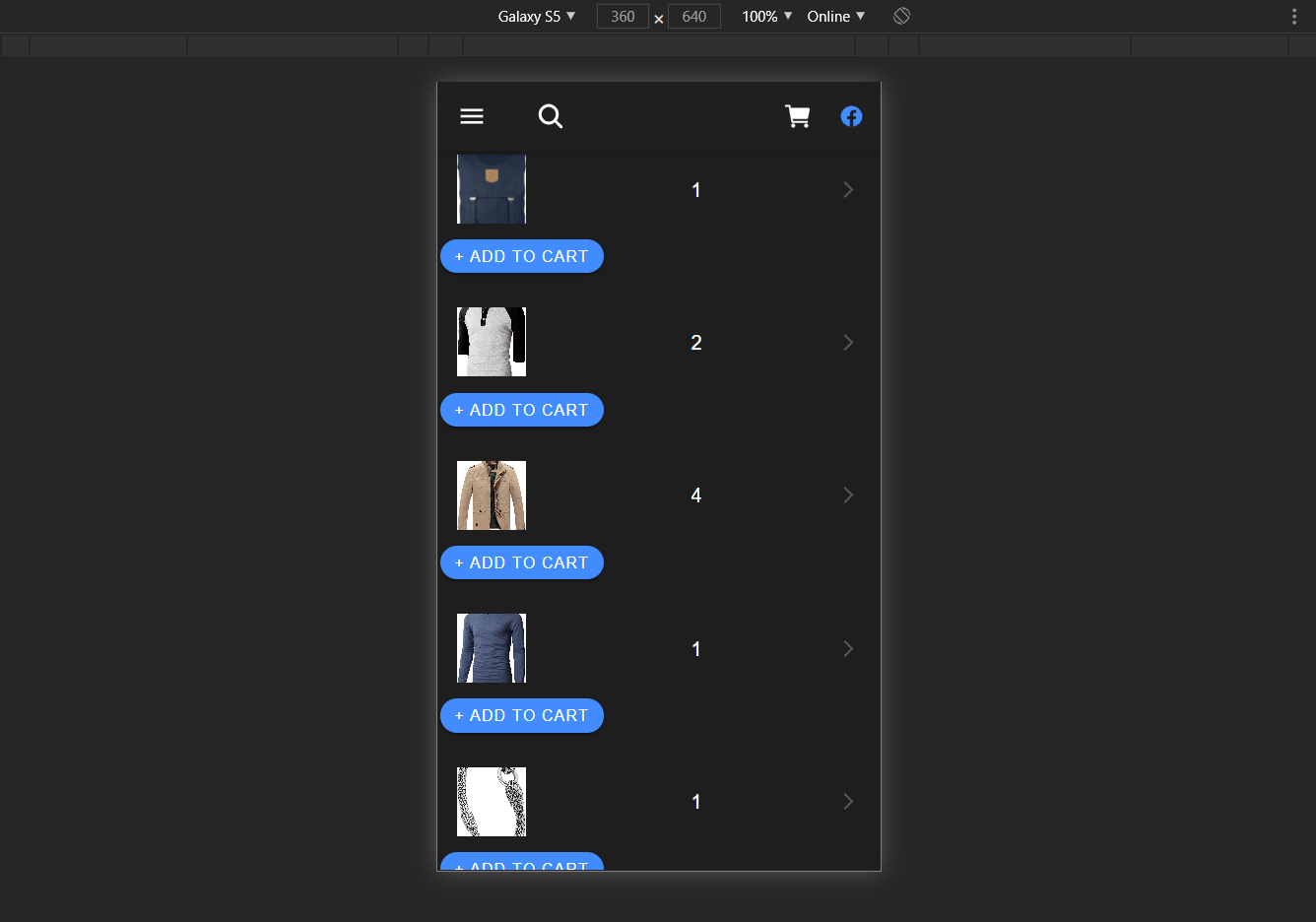Open the hamburger navigation menu
1316x922 pixels.
tap(471, 115)
